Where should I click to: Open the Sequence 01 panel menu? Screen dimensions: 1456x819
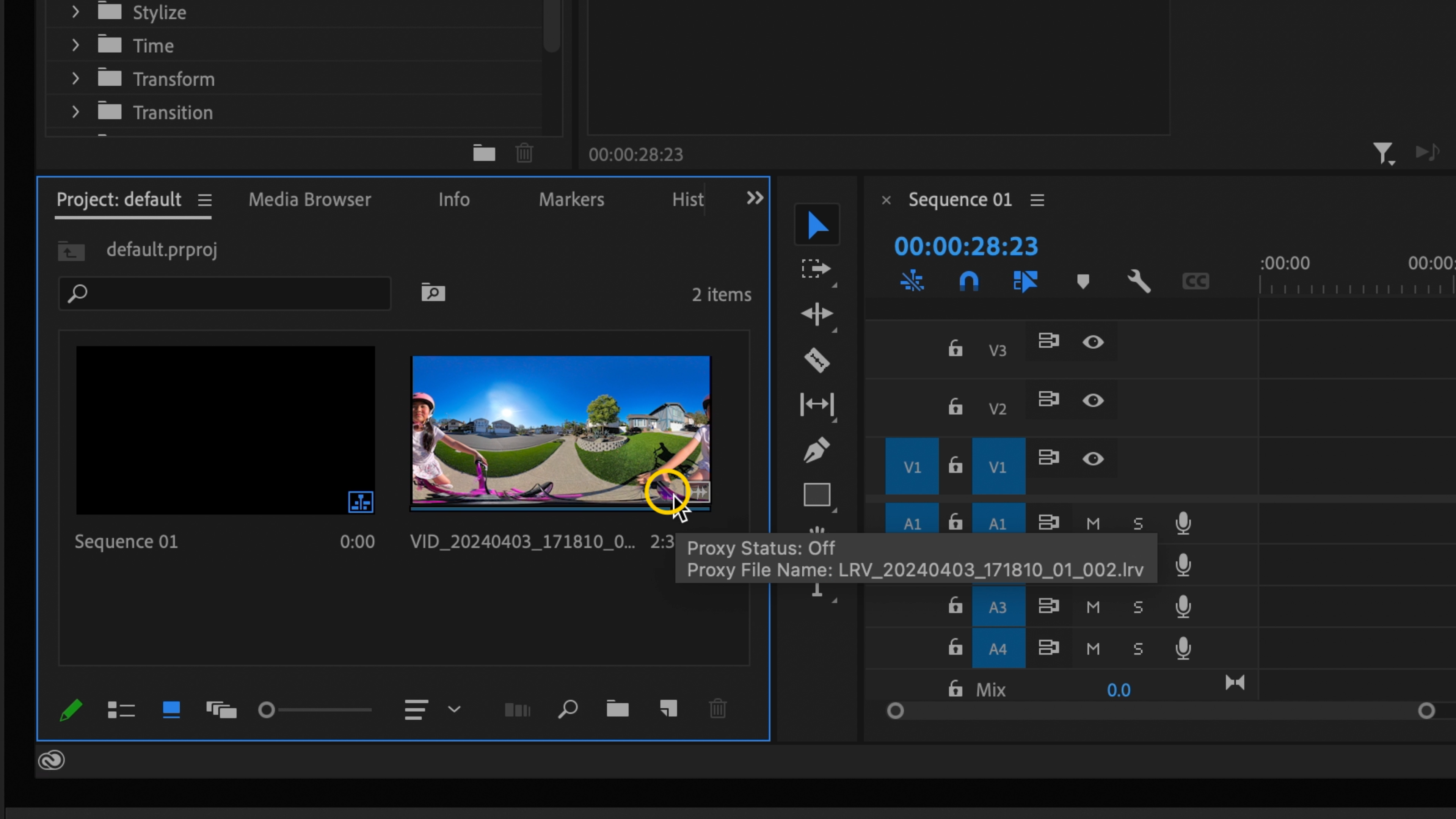click(1037, 199)
